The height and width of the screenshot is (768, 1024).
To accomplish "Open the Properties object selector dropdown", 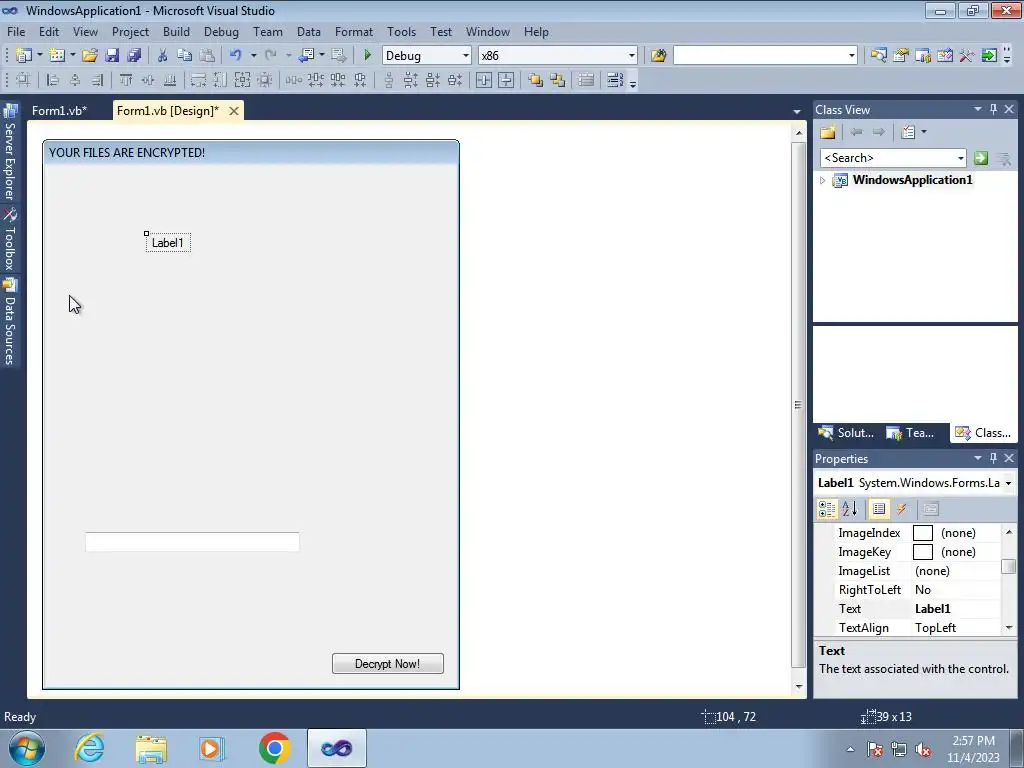I will coord(1008,483).
